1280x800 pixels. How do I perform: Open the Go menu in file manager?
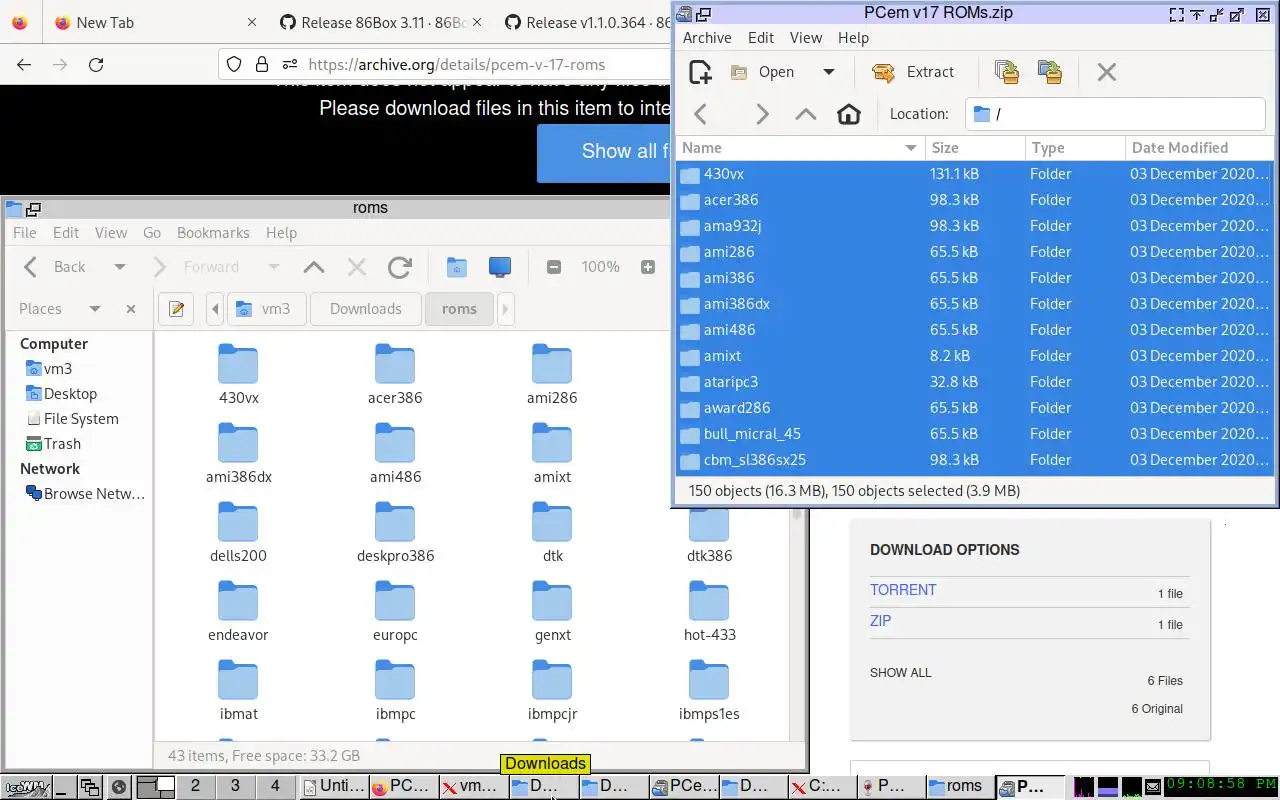point(152,232)
